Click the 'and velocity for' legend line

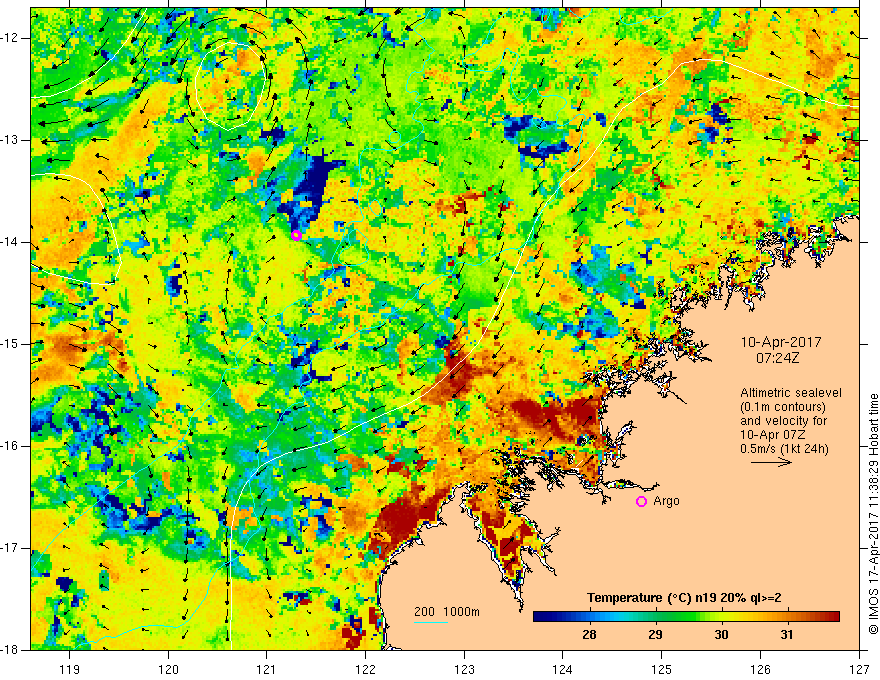783,421
